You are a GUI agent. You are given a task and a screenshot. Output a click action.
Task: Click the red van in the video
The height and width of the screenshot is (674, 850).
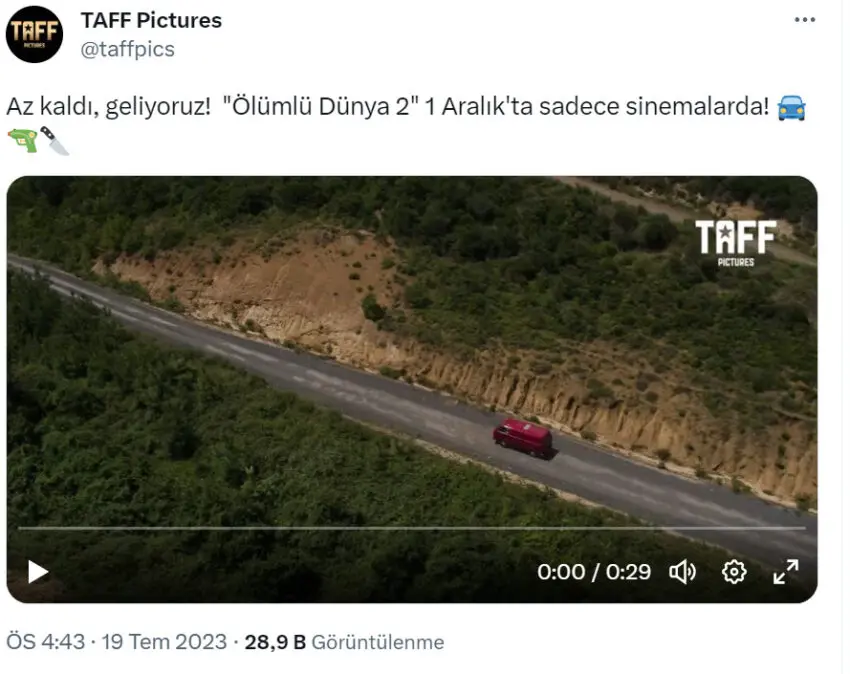[x=523, y=438]
